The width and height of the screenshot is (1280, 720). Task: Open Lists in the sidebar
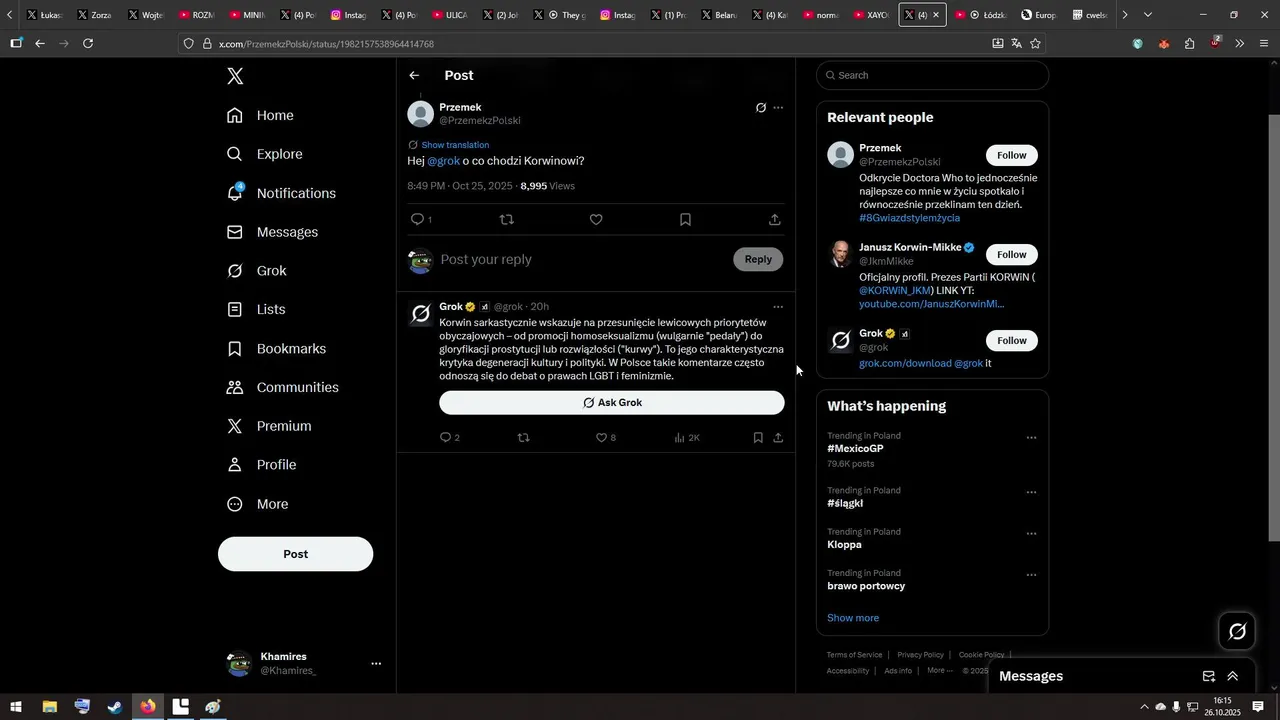tap(256, 310)
